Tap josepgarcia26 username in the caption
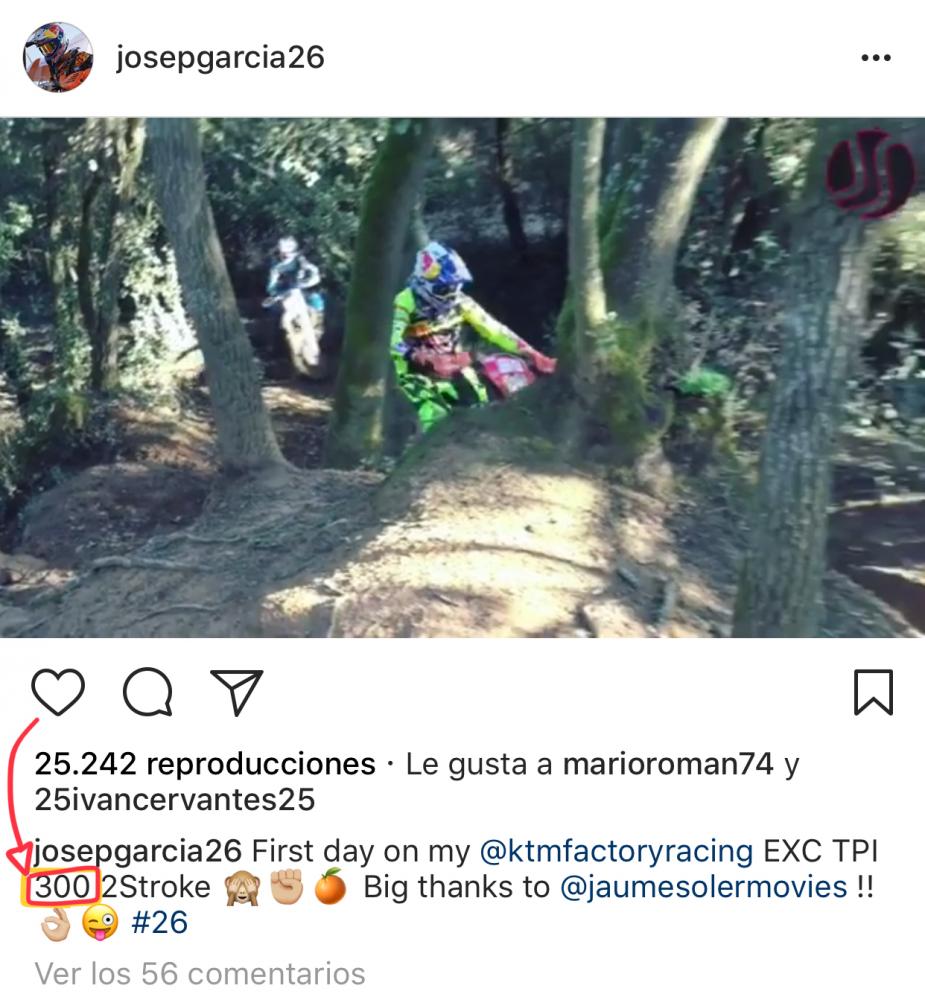 tap(138, 851)
